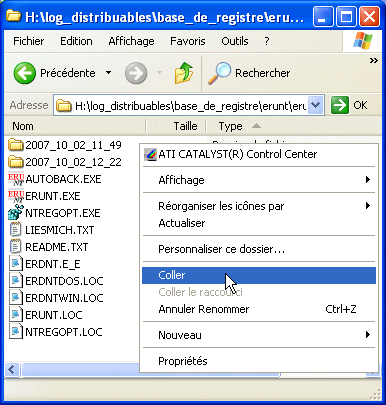Choose Propriétés in the context menu
Image resolution: width=386 pixels, height=405 pixels.
[259, 361]
